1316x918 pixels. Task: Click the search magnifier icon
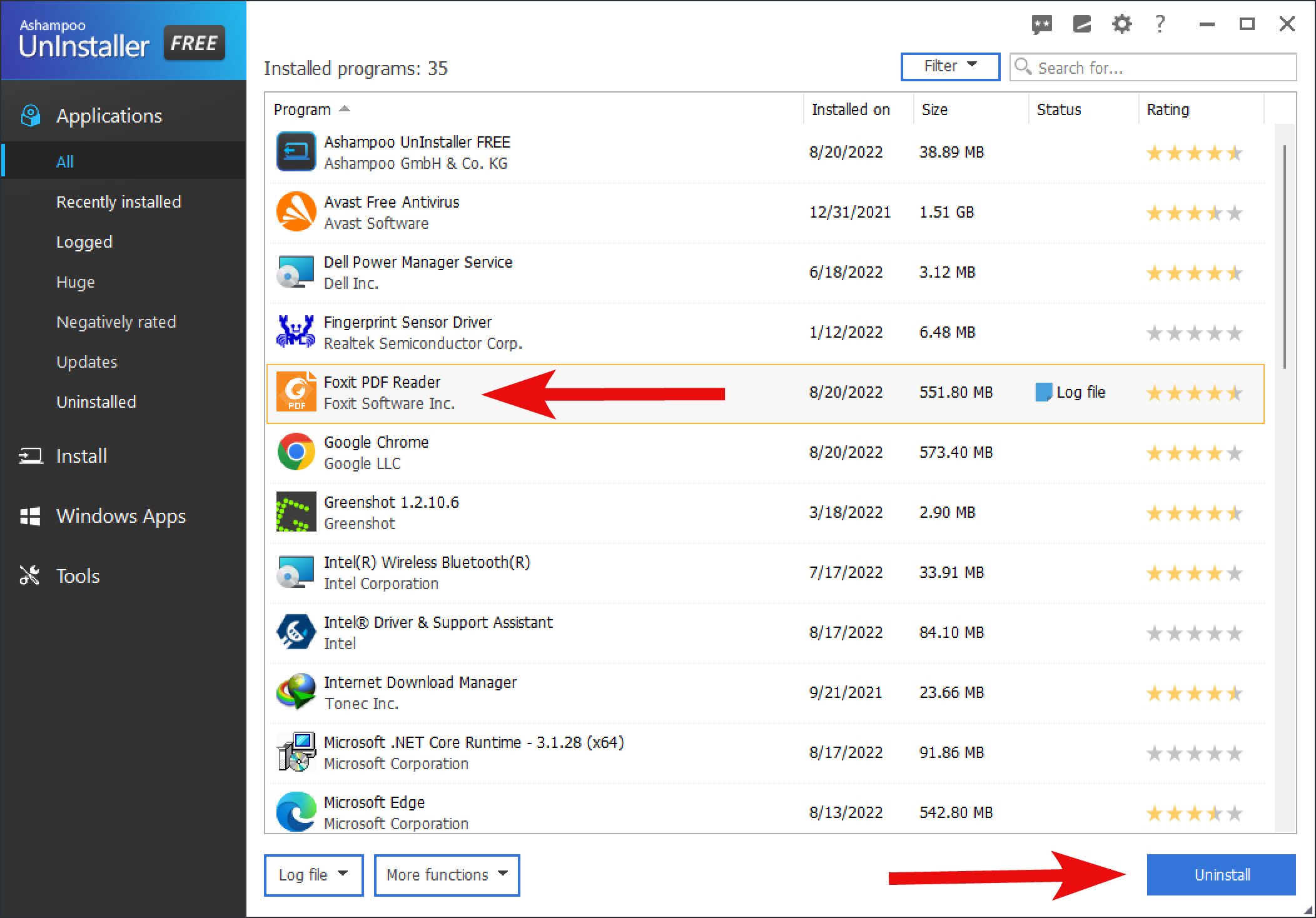1023,66
